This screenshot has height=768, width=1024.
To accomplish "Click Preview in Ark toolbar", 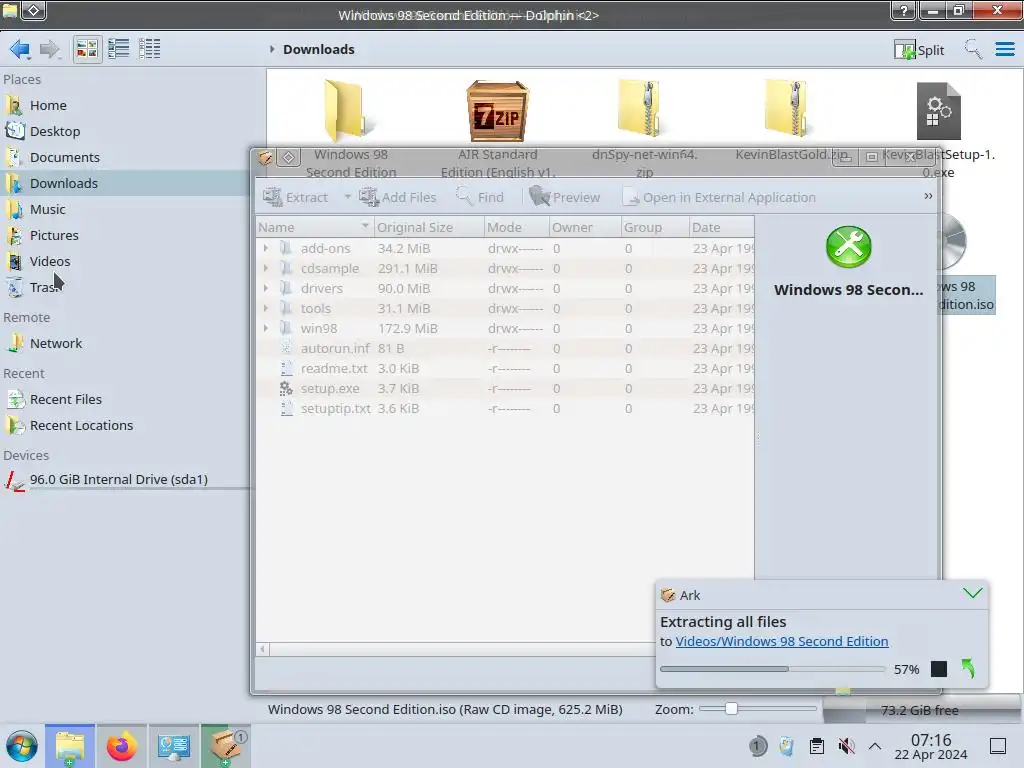I will 564,197.
